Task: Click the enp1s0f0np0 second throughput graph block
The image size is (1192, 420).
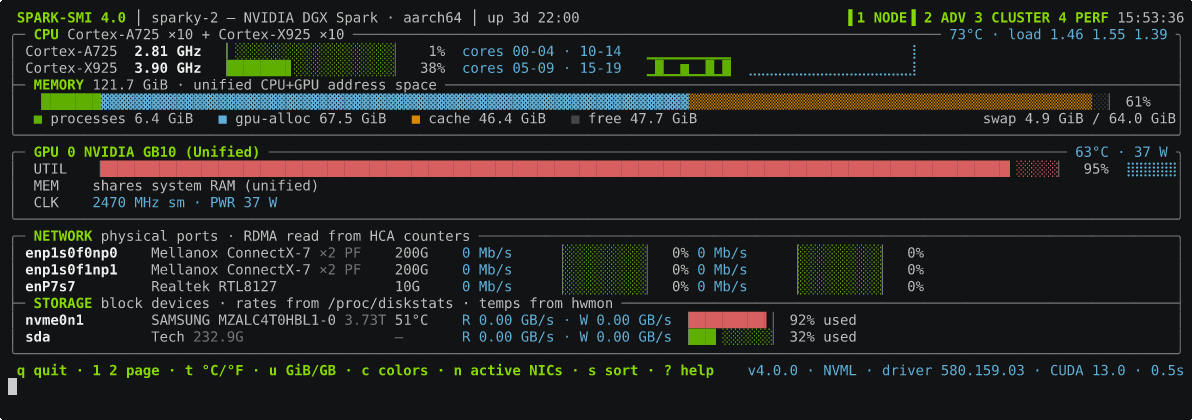Action: coord(840,253)
